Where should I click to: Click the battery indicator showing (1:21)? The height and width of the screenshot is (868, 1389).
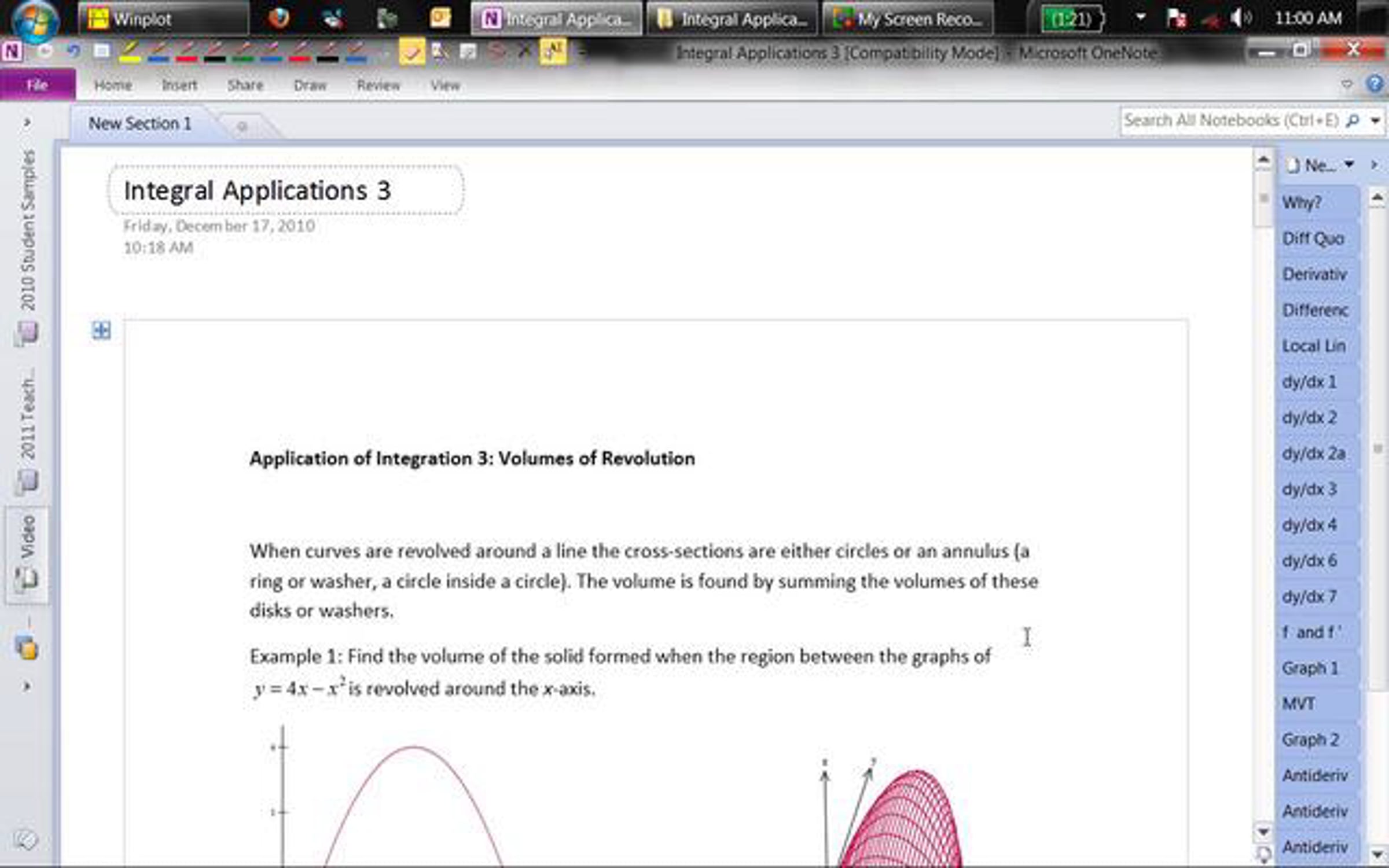tap(1072, 19)
